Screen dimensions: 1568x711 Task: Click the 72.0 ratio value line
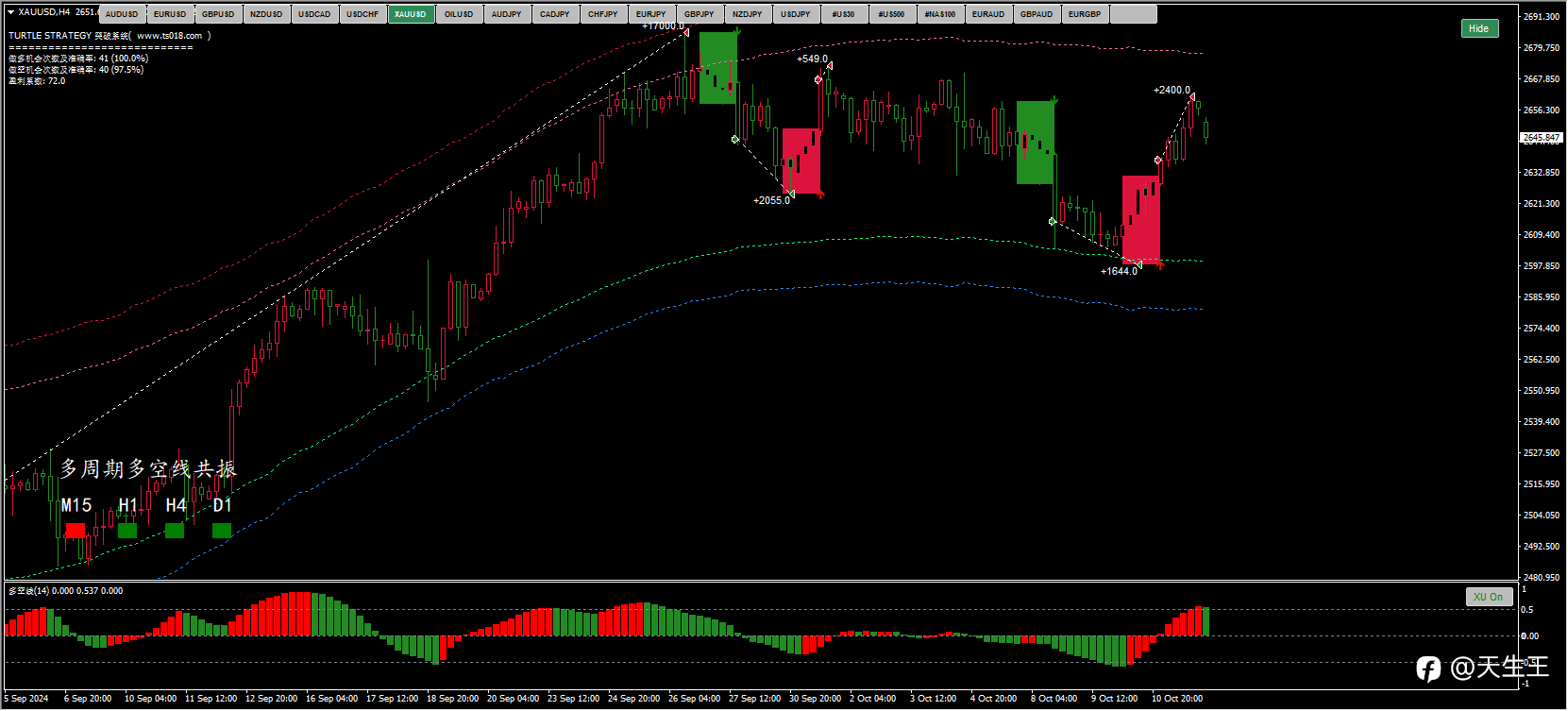[x=37, y=81]
